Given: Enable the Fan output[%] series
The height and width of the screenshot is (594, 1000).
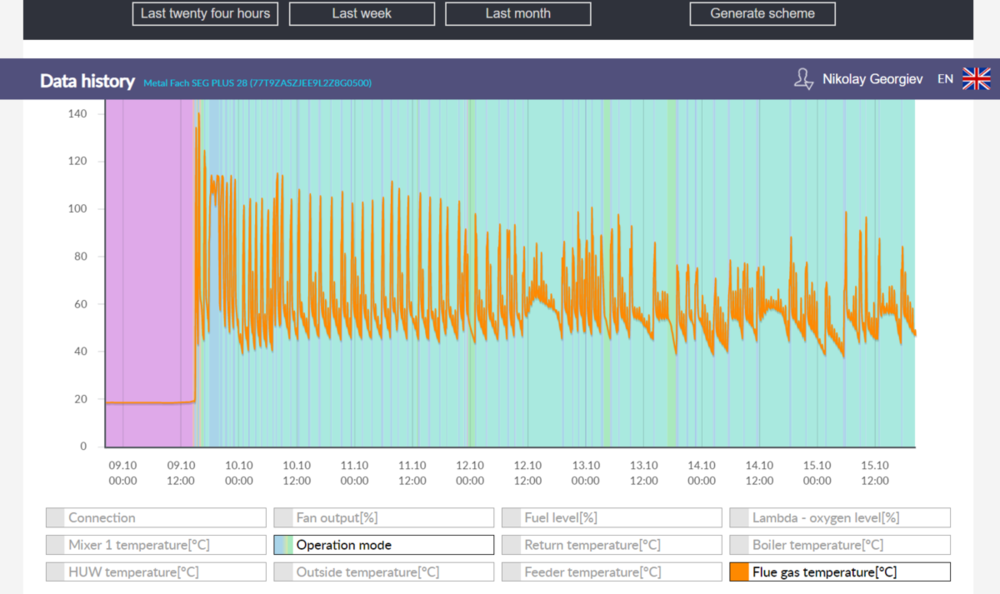Looking at the screenshot, I should click(x=383, y=518).
